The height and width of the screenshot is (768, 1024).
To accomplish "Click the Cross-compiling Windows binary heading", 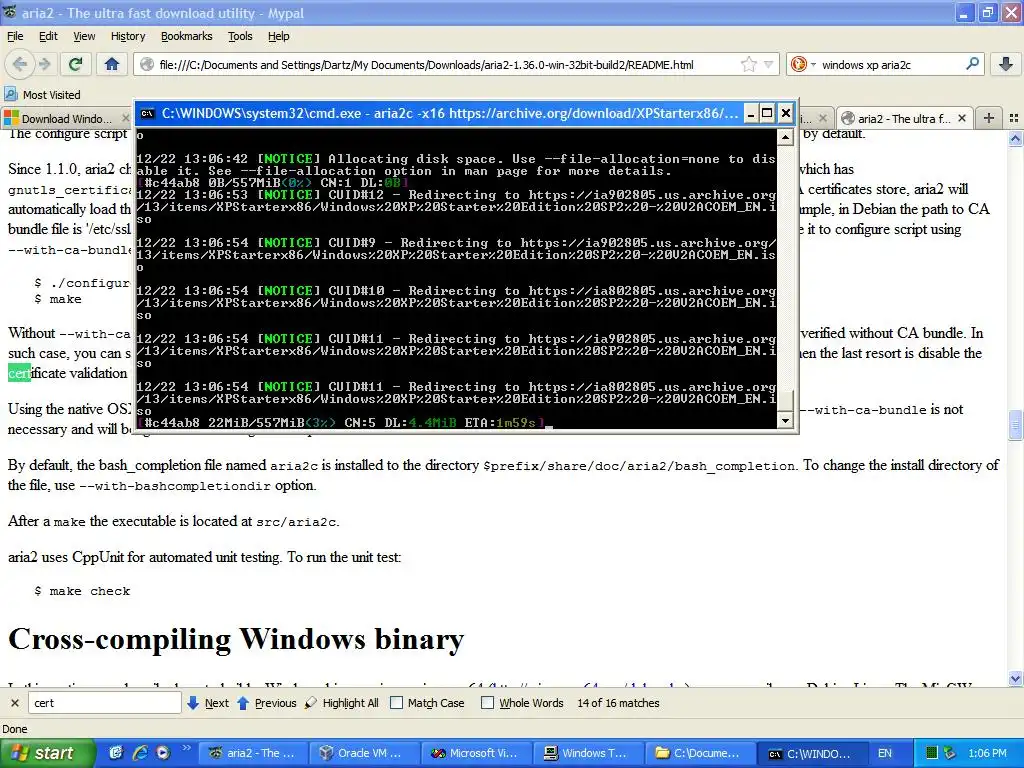I will (236, 639).
